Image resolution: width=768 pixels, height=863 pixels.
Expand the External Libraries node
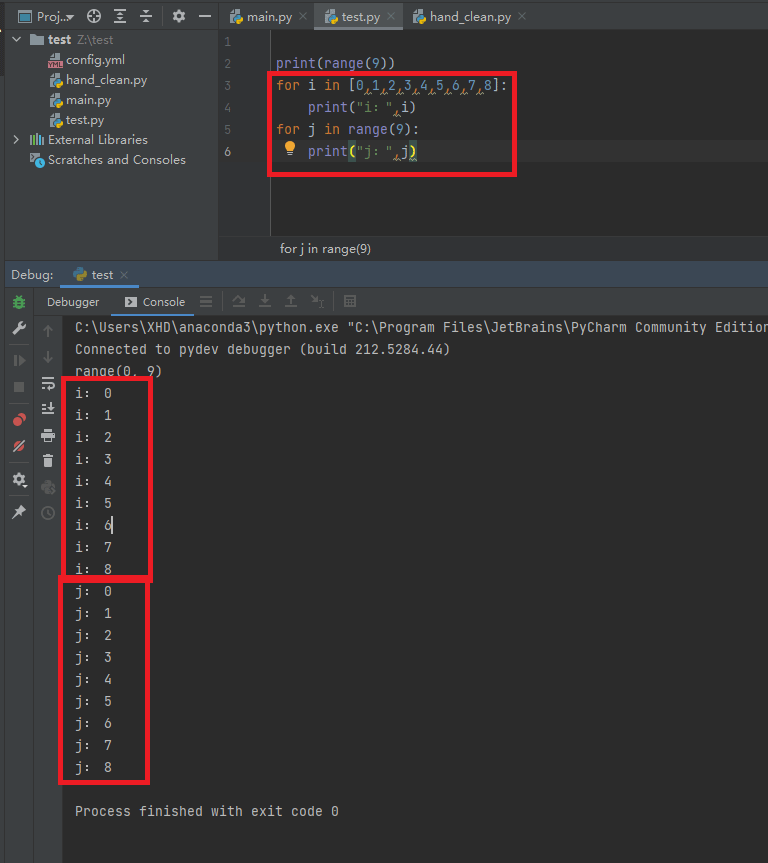[17, 140]
